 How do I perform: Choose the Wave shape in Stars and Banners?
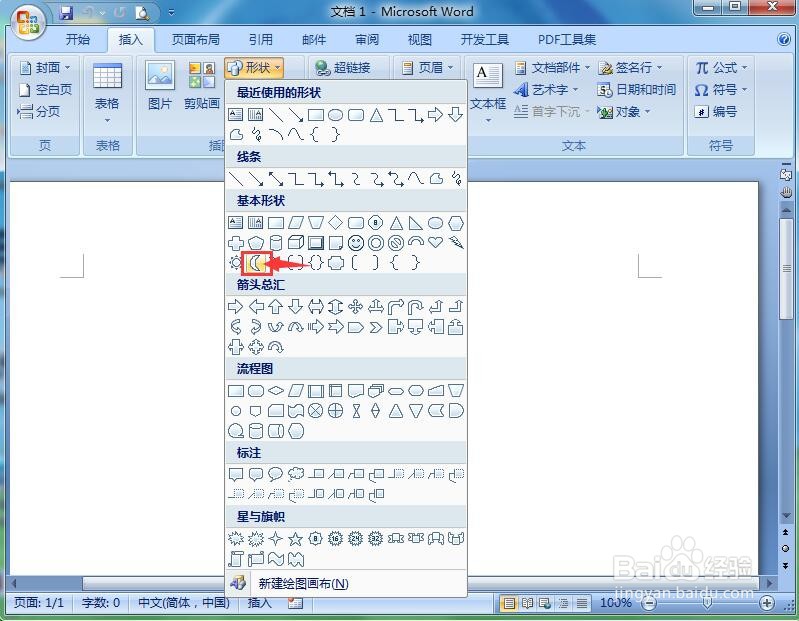click(x=276, y=559)
